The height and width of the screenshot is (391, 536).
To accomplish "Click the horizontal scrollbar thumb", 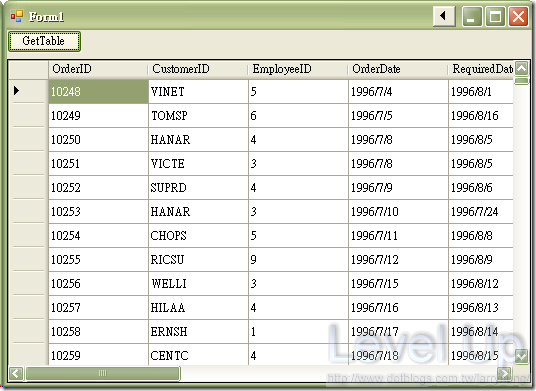I will coord(103,373).
